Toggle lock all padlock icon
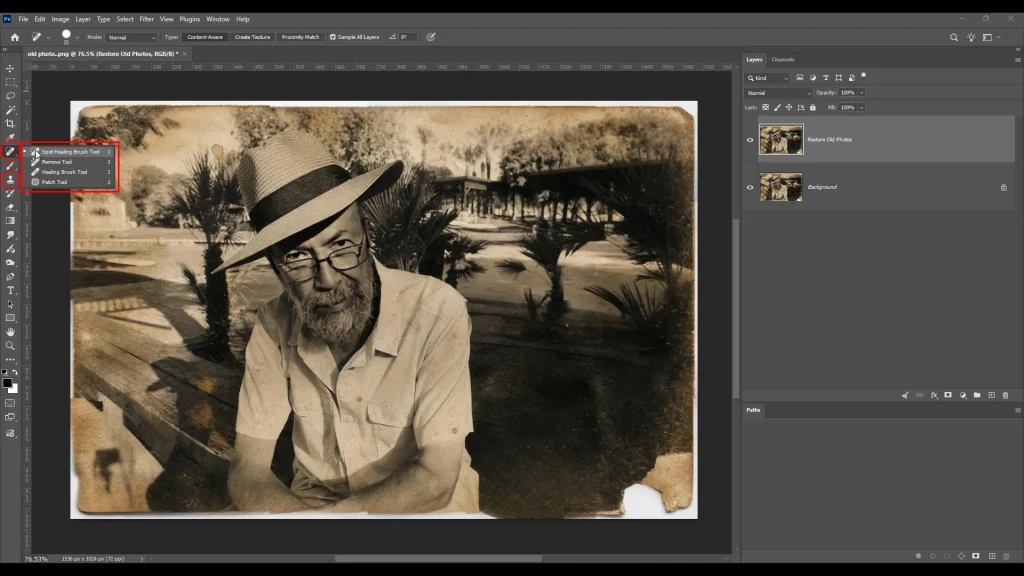Image resolution: width=1024 pixels, height=576 pixels. click(x=813, y=107)
